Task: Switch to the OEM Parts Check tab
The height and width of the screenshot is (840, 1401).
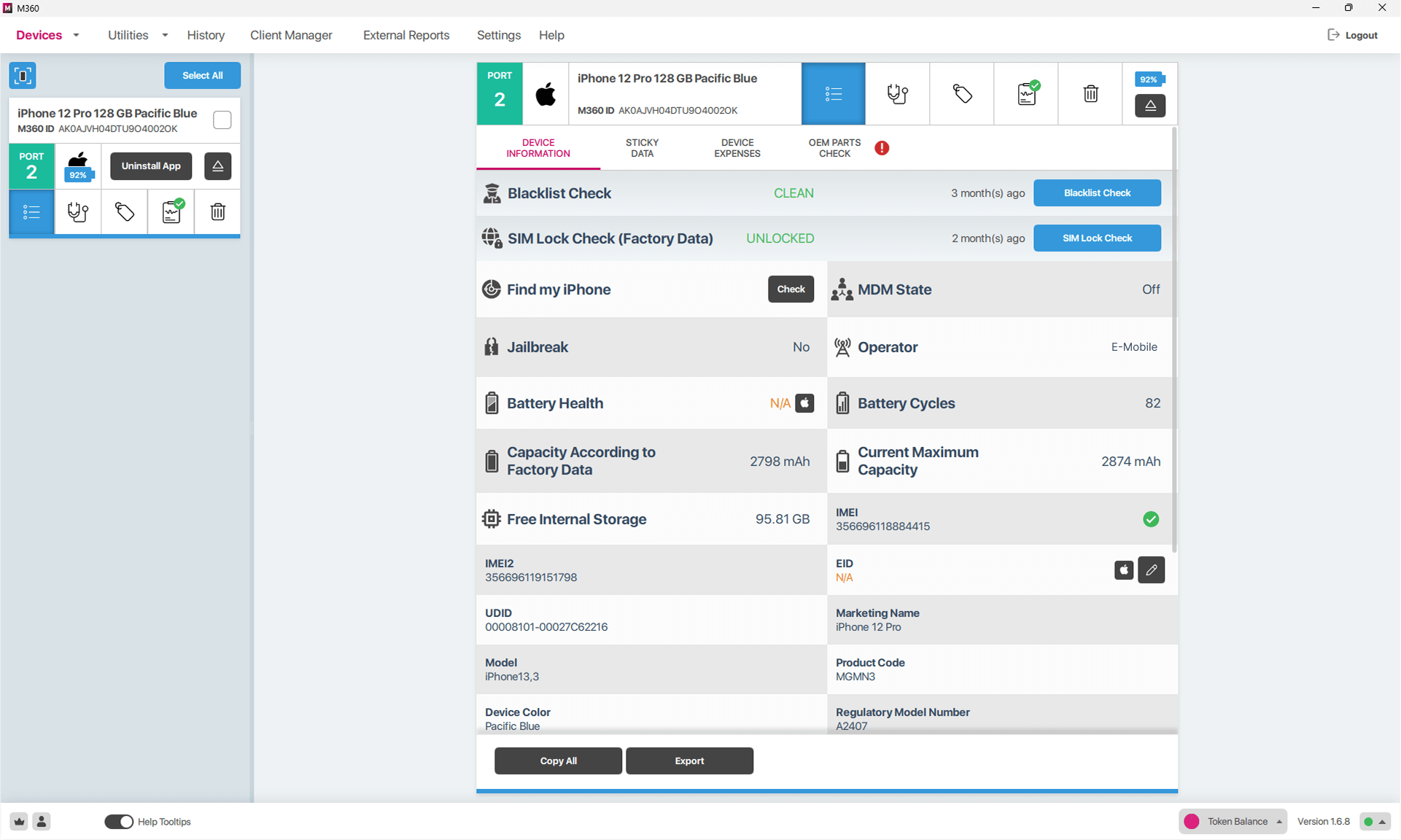Action: [834, 148]
